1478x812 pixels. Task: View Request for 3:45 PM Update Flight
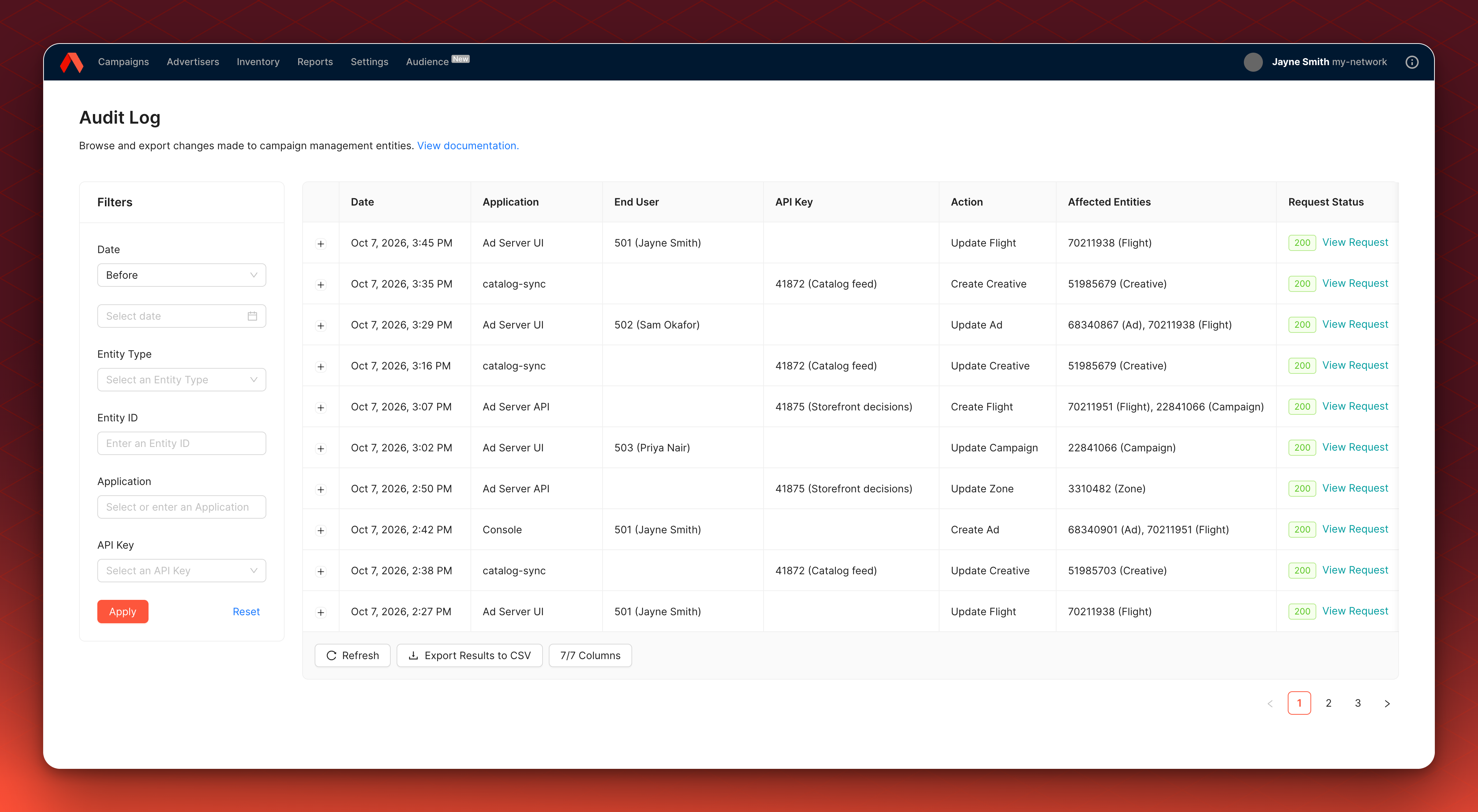(x=1355, y=243)
